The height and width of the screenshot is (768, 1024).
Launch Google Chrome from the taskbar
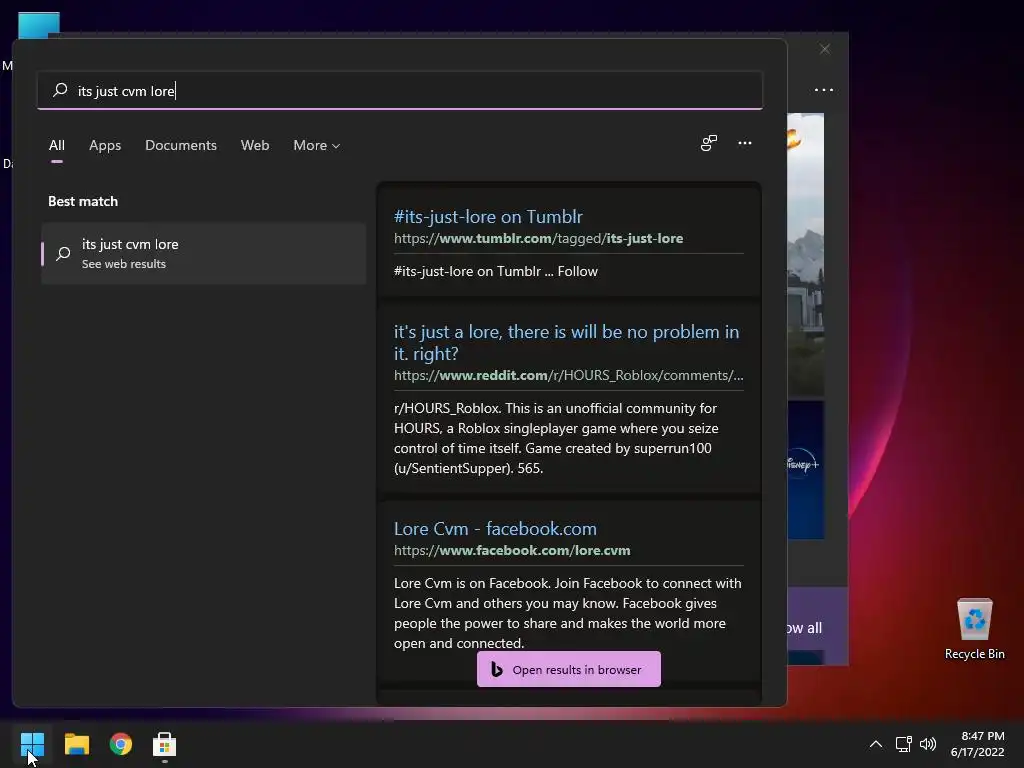click(x=121, y=744)
